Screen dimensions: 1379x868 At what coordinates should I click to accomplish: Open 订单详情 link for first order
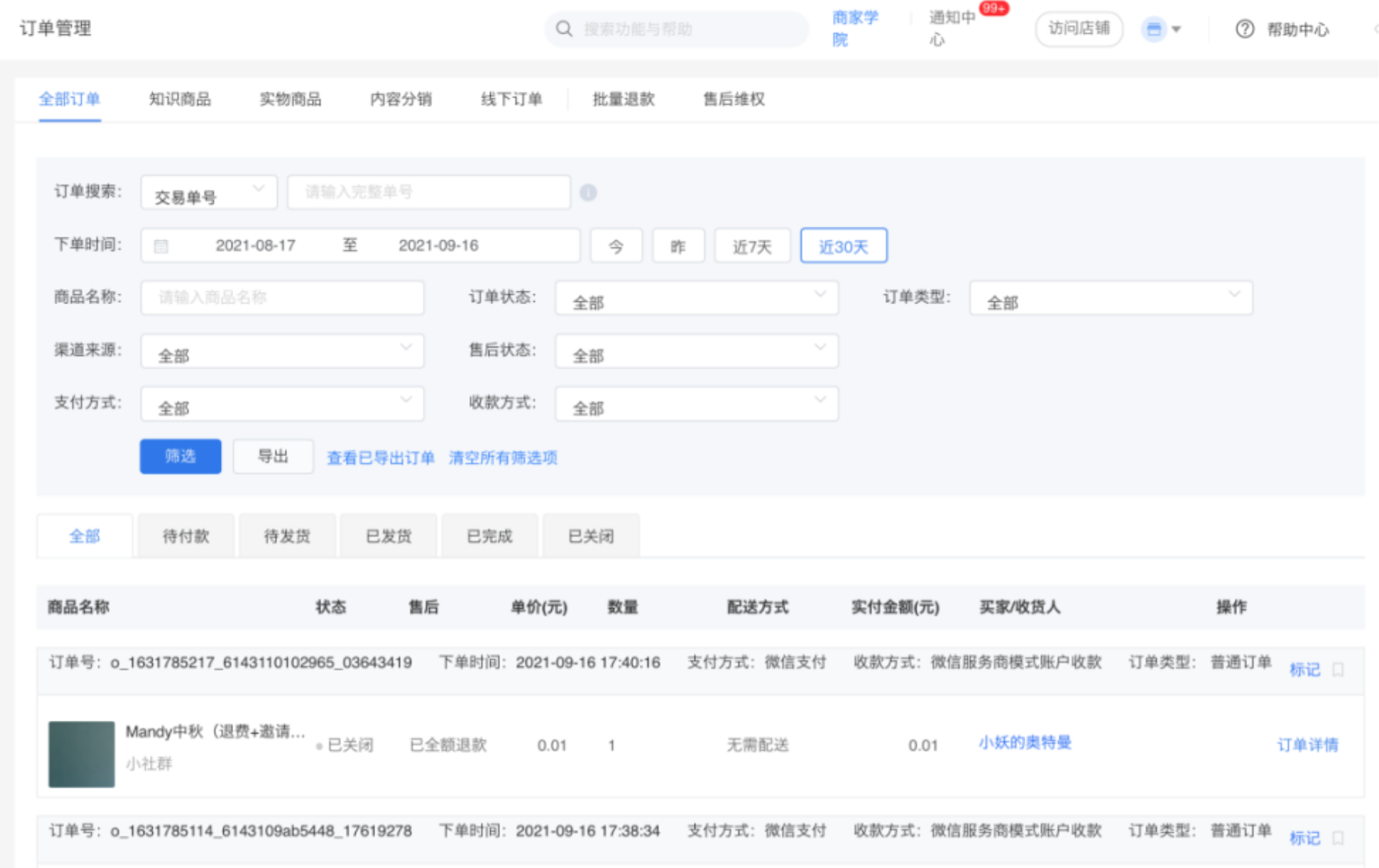1307,745
